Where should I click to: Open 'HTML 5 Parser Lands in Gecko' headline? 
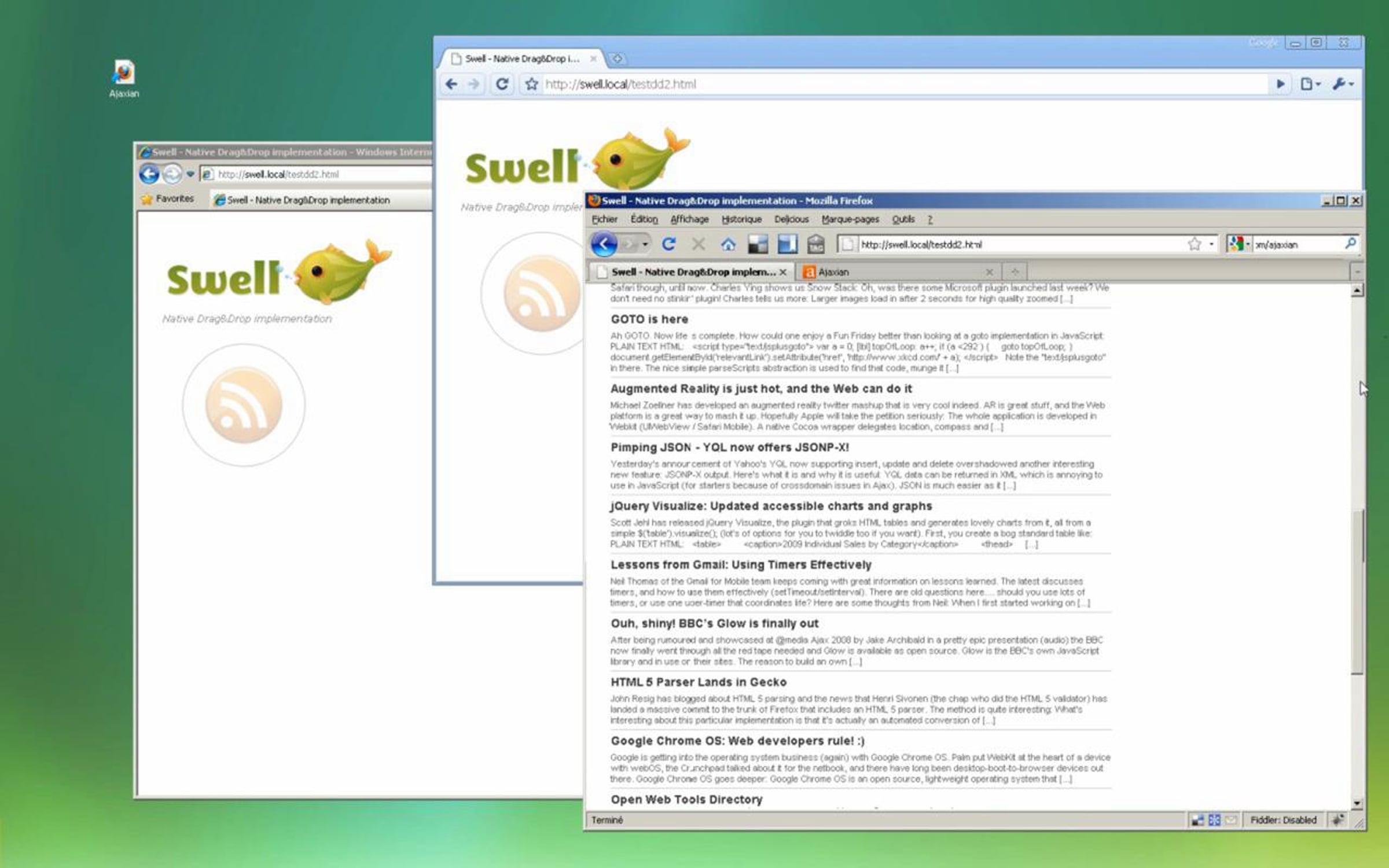699,682
